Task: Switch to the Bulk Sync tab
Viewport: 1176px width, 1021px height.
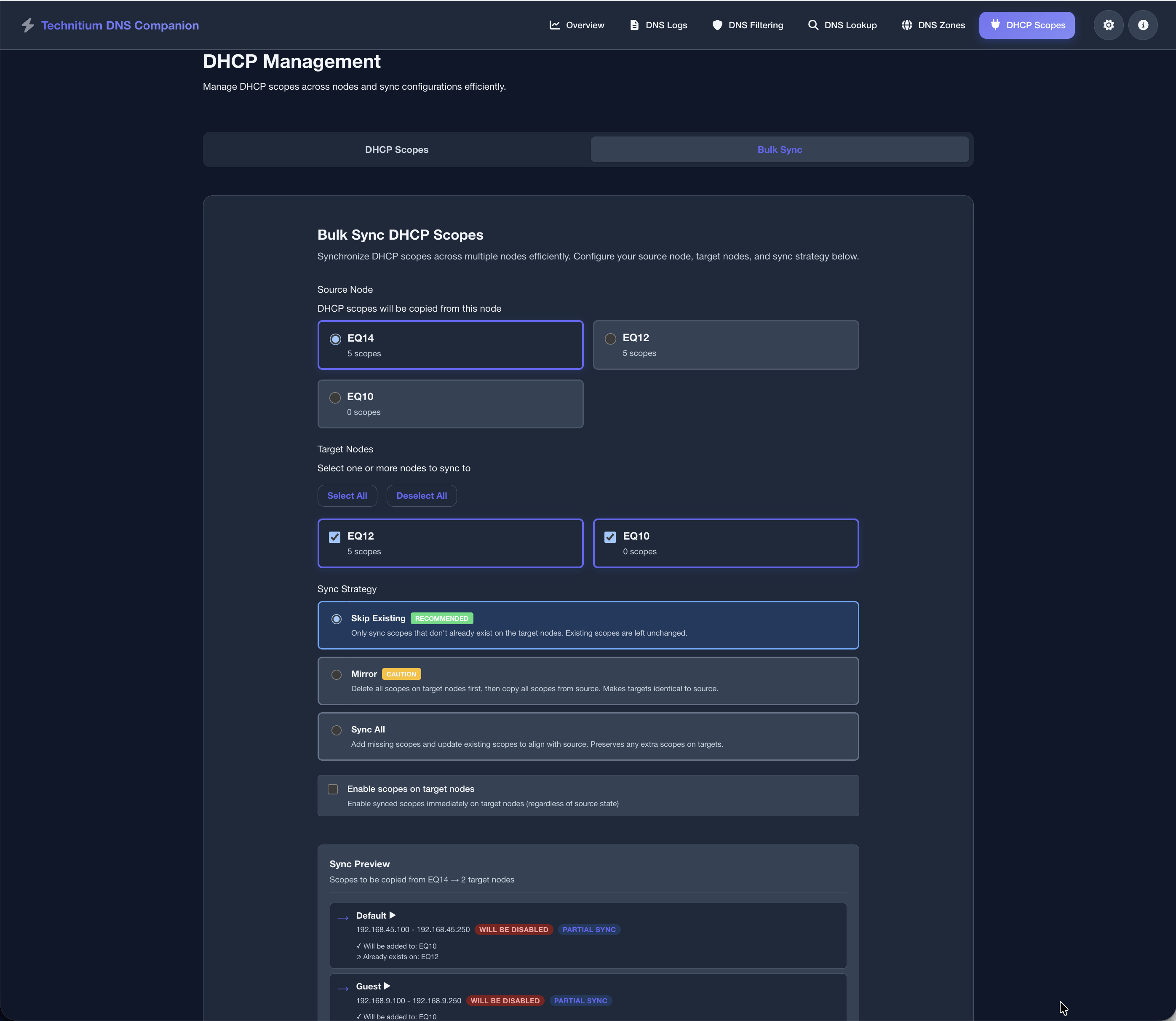Action: [780, 149]
